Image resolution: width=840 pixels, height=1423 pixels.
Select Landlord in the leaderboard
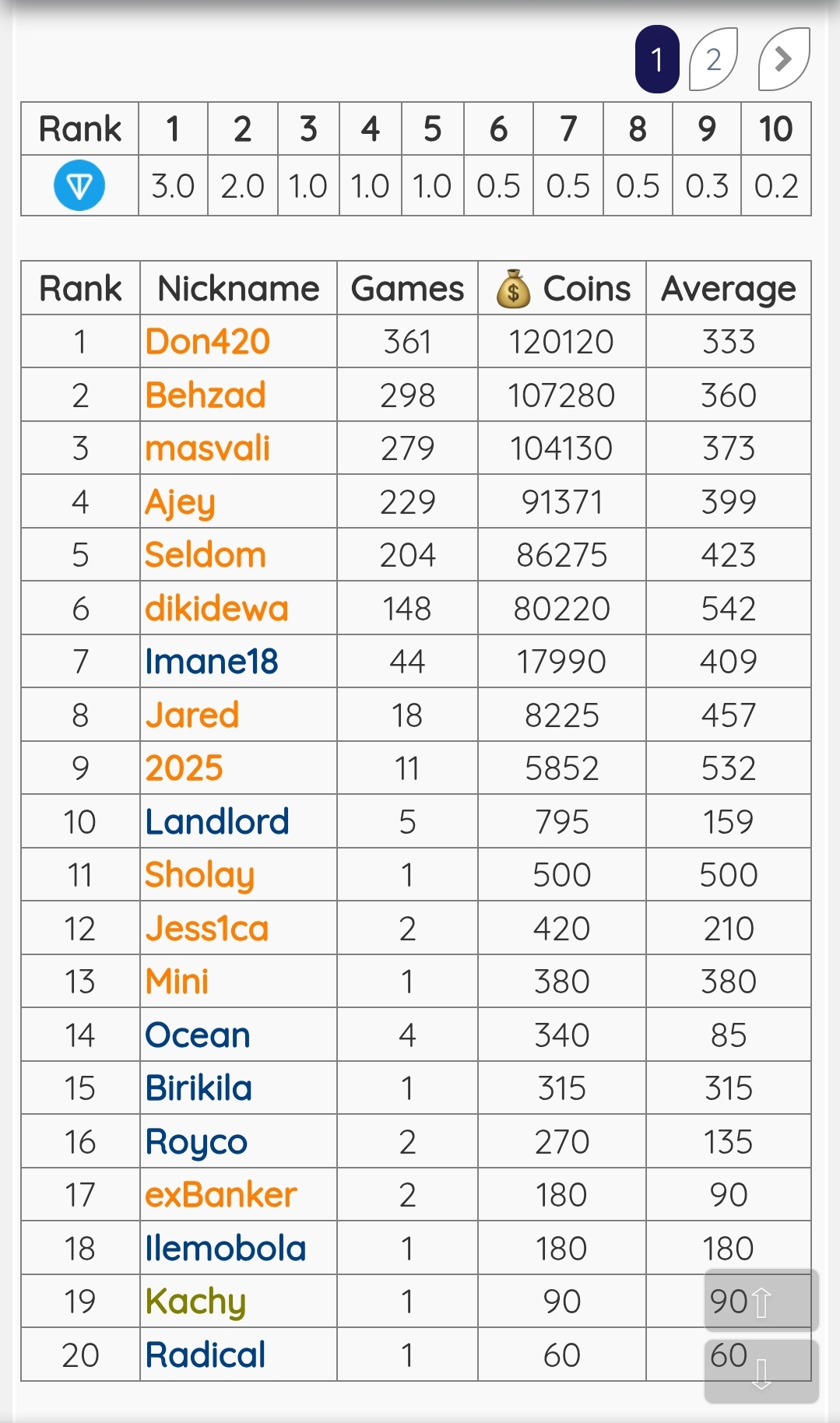pos(217,822)
